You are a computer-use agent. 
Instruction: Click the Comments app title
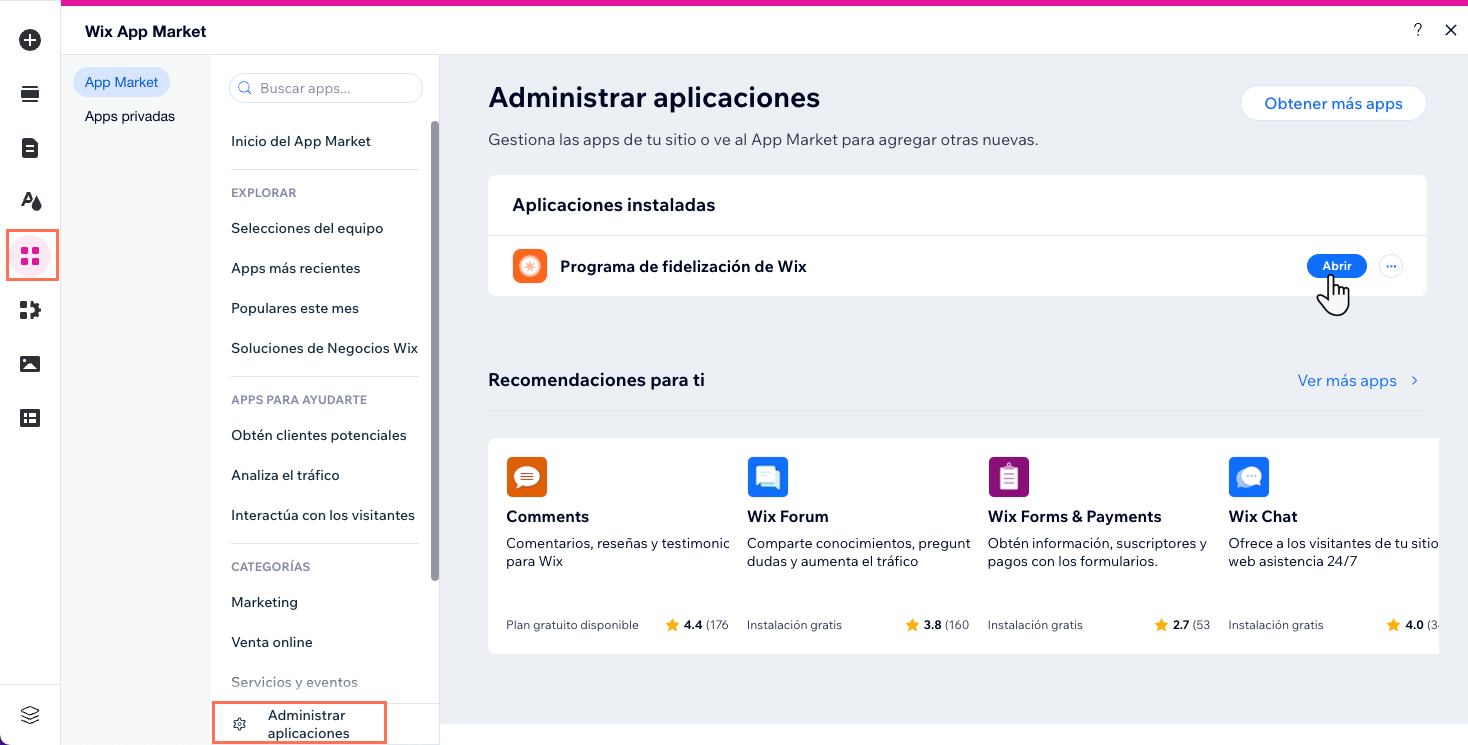point(548,516)
